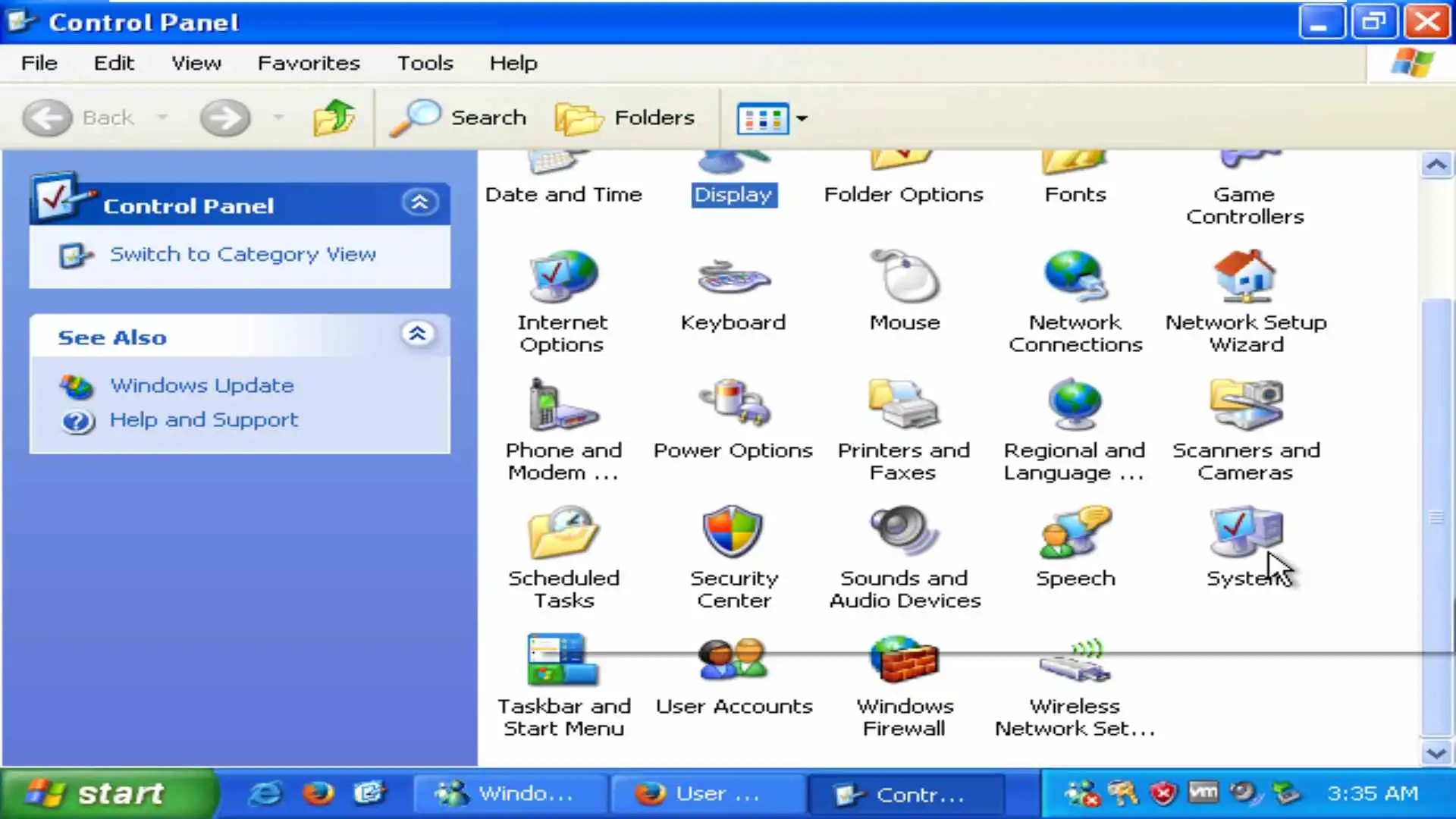Image resolution: width=1456 pixels, height=819 pixels.
Task: Open the Windows Update link
Action: (202, 385)
